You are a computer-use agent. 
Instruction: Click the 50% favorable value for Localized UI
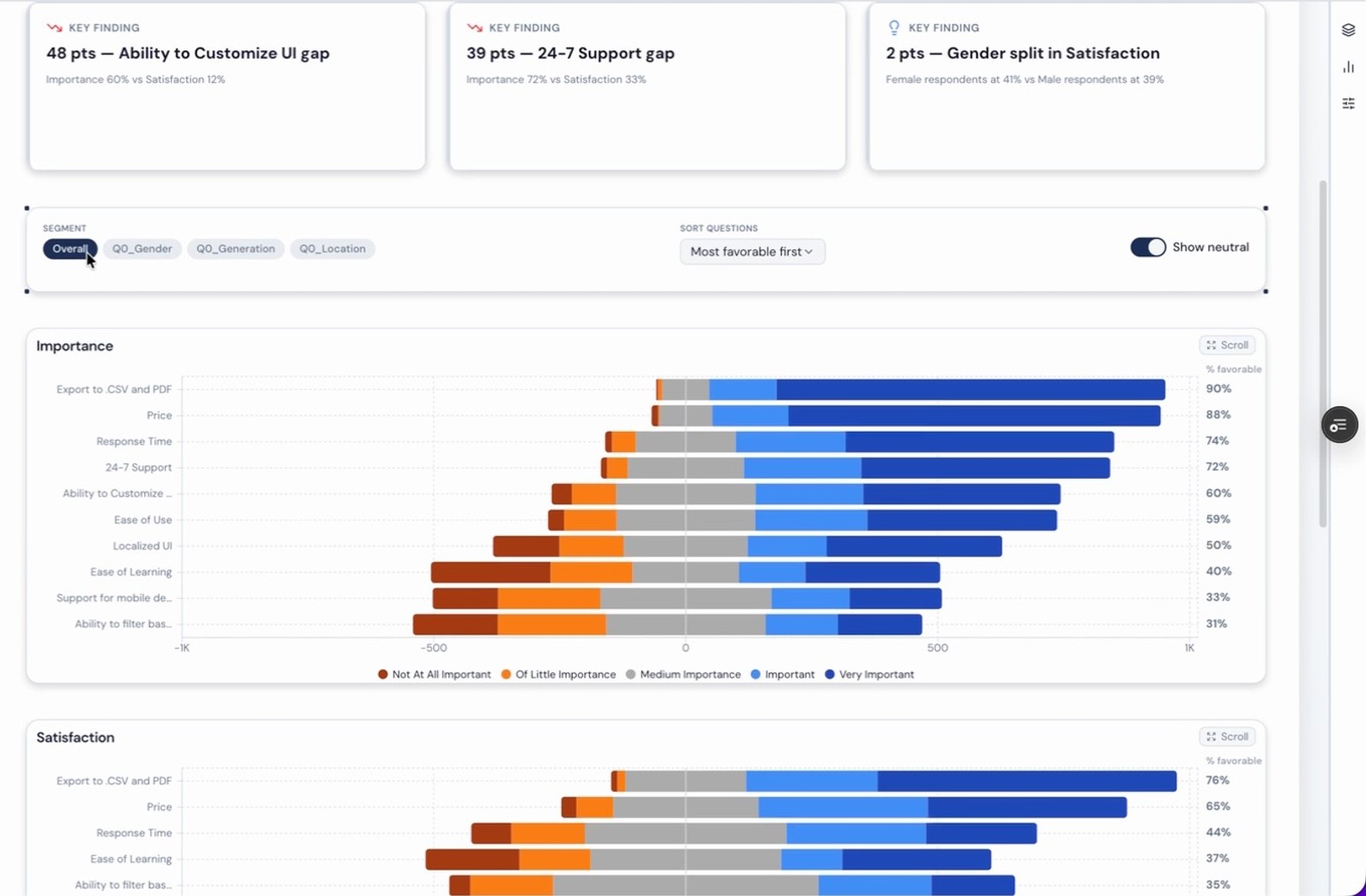coord(1218,545)
